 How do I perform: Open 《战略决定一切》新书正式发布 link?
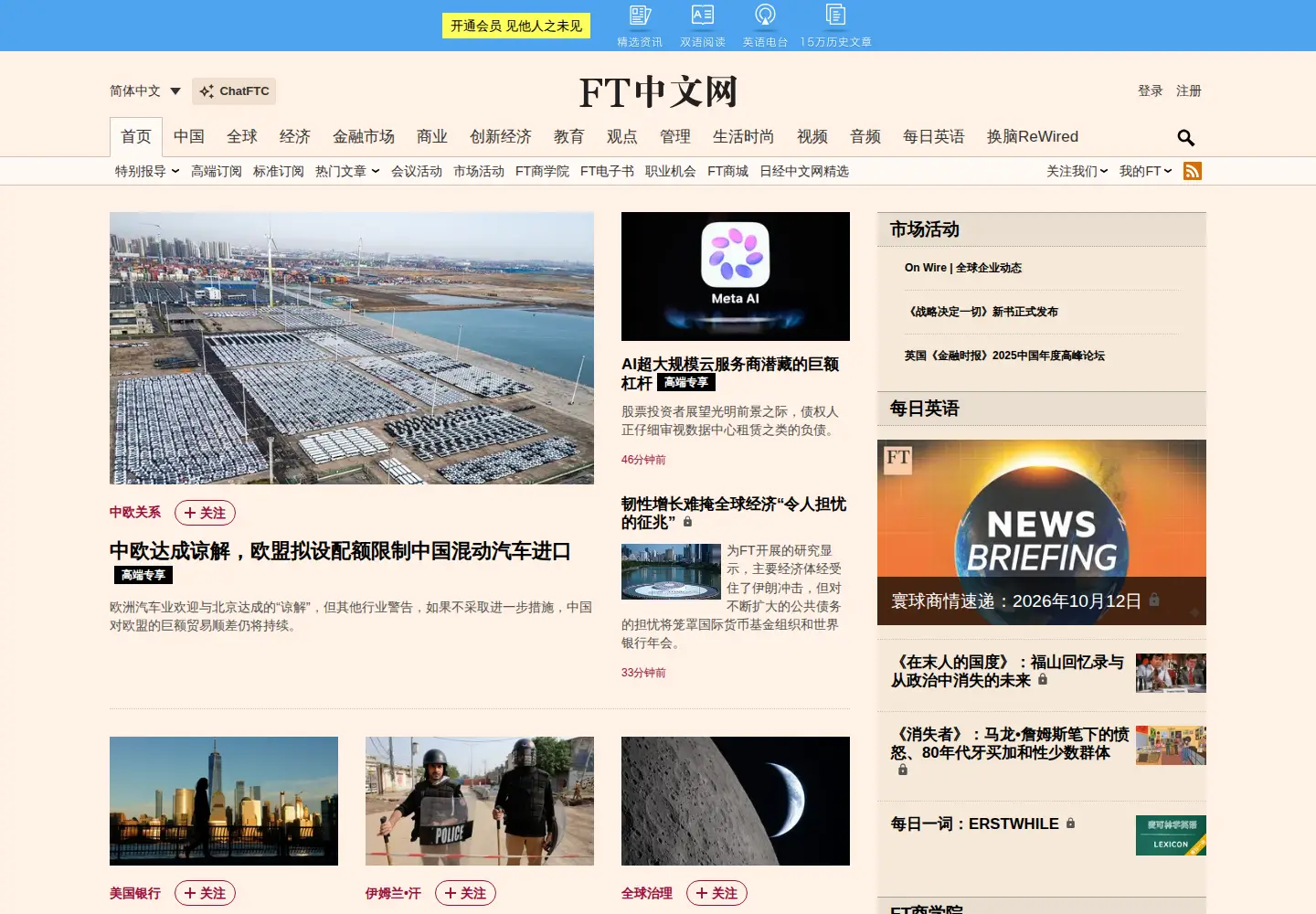(982, 312)
